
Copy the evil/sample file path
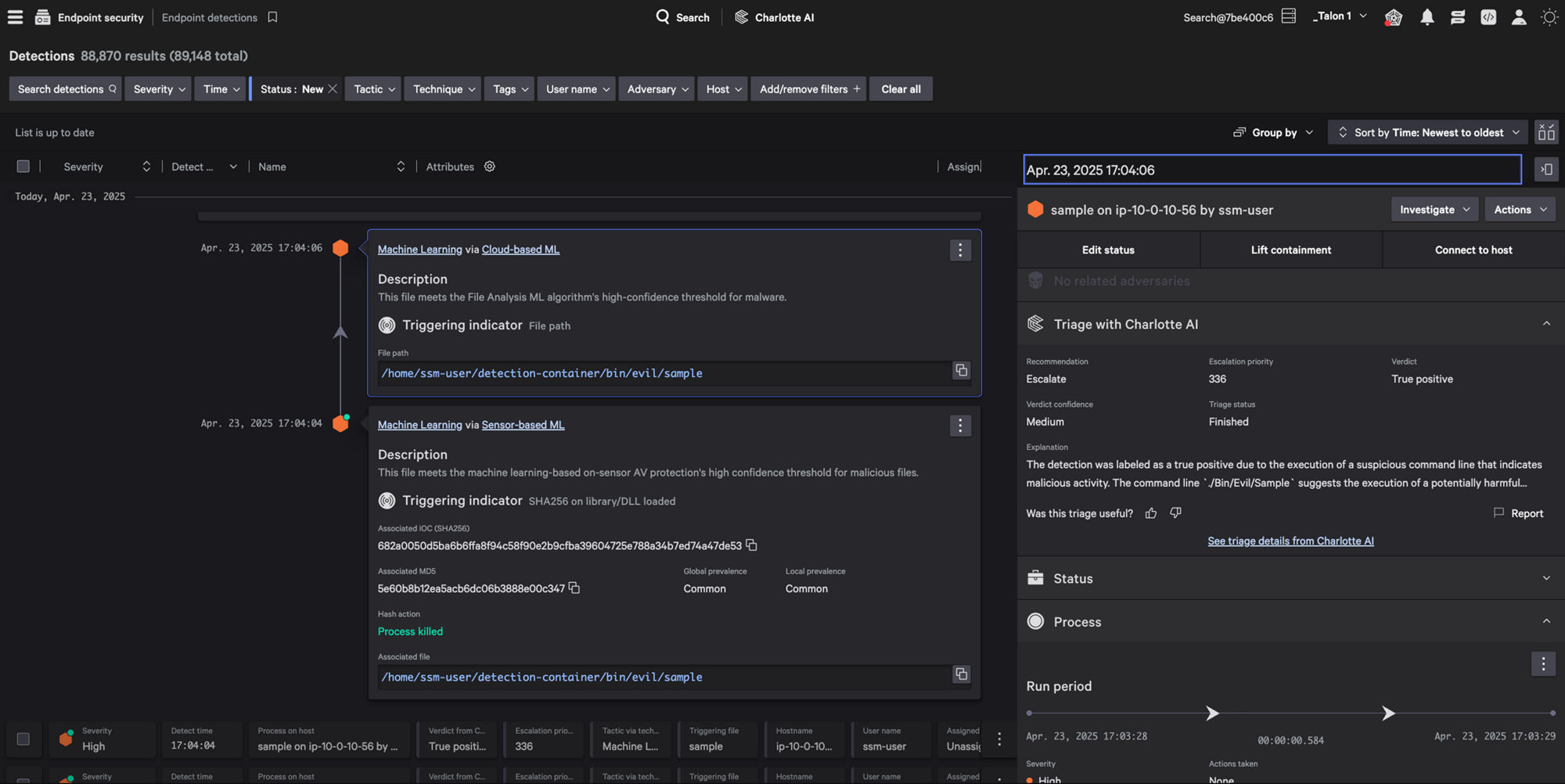[961, 370]
